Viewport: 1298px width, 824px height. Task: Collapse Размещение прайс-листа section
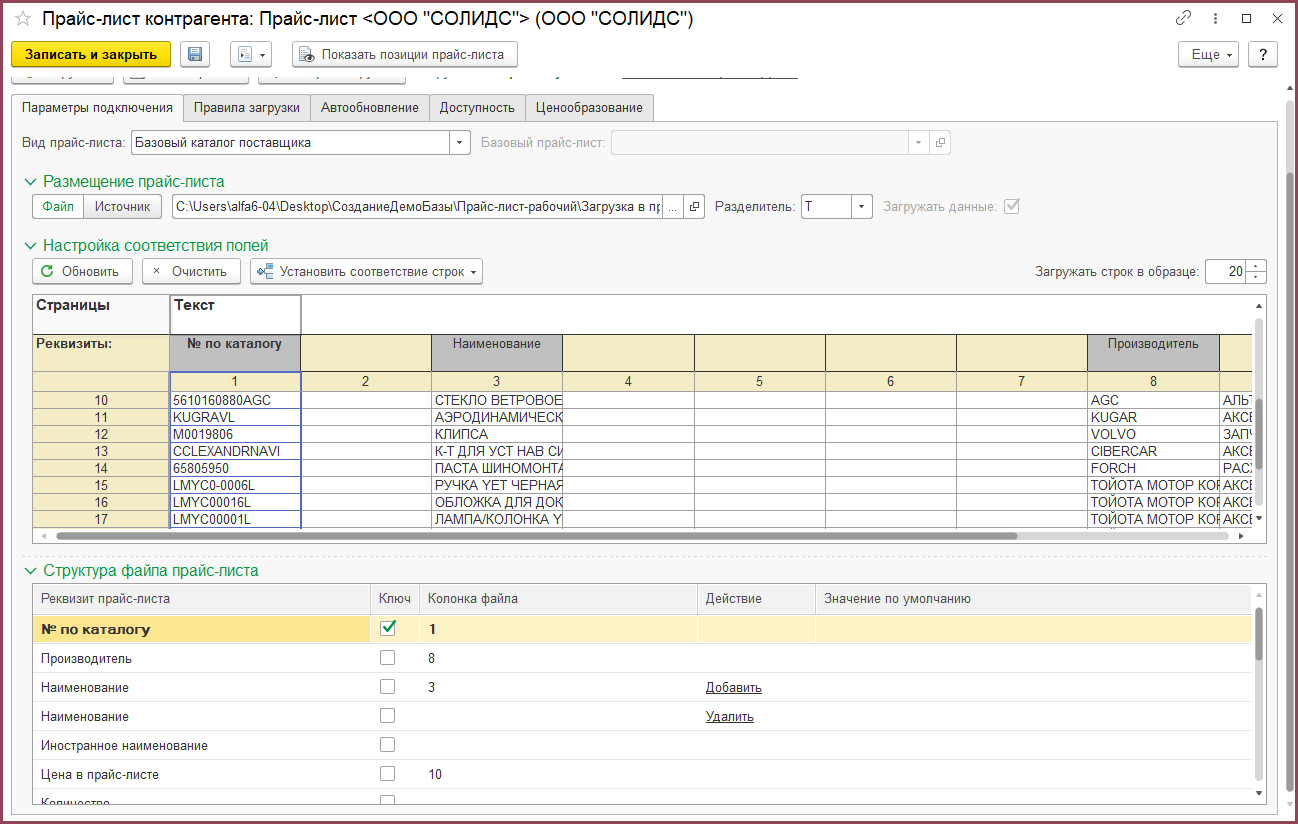click(x=30, y=182)
